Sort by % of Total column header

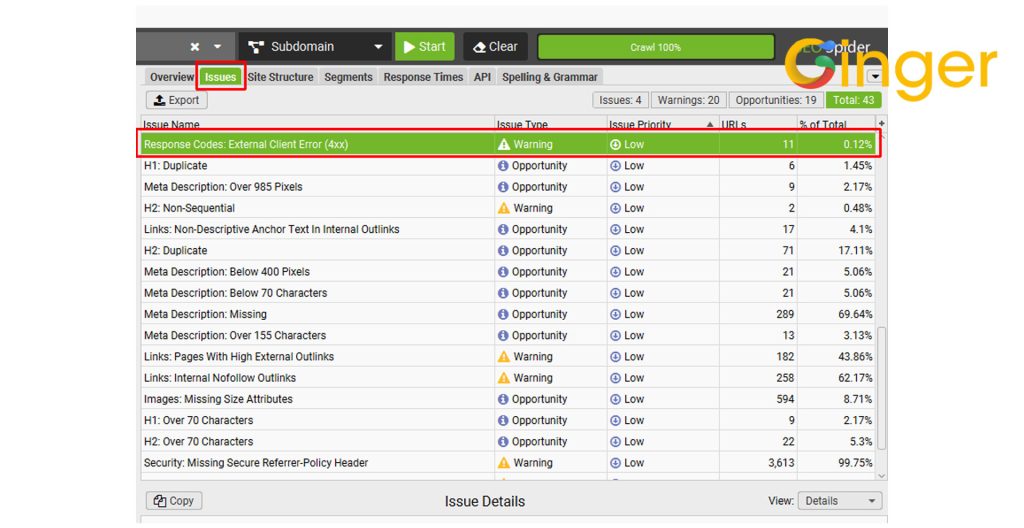(836, 124)
